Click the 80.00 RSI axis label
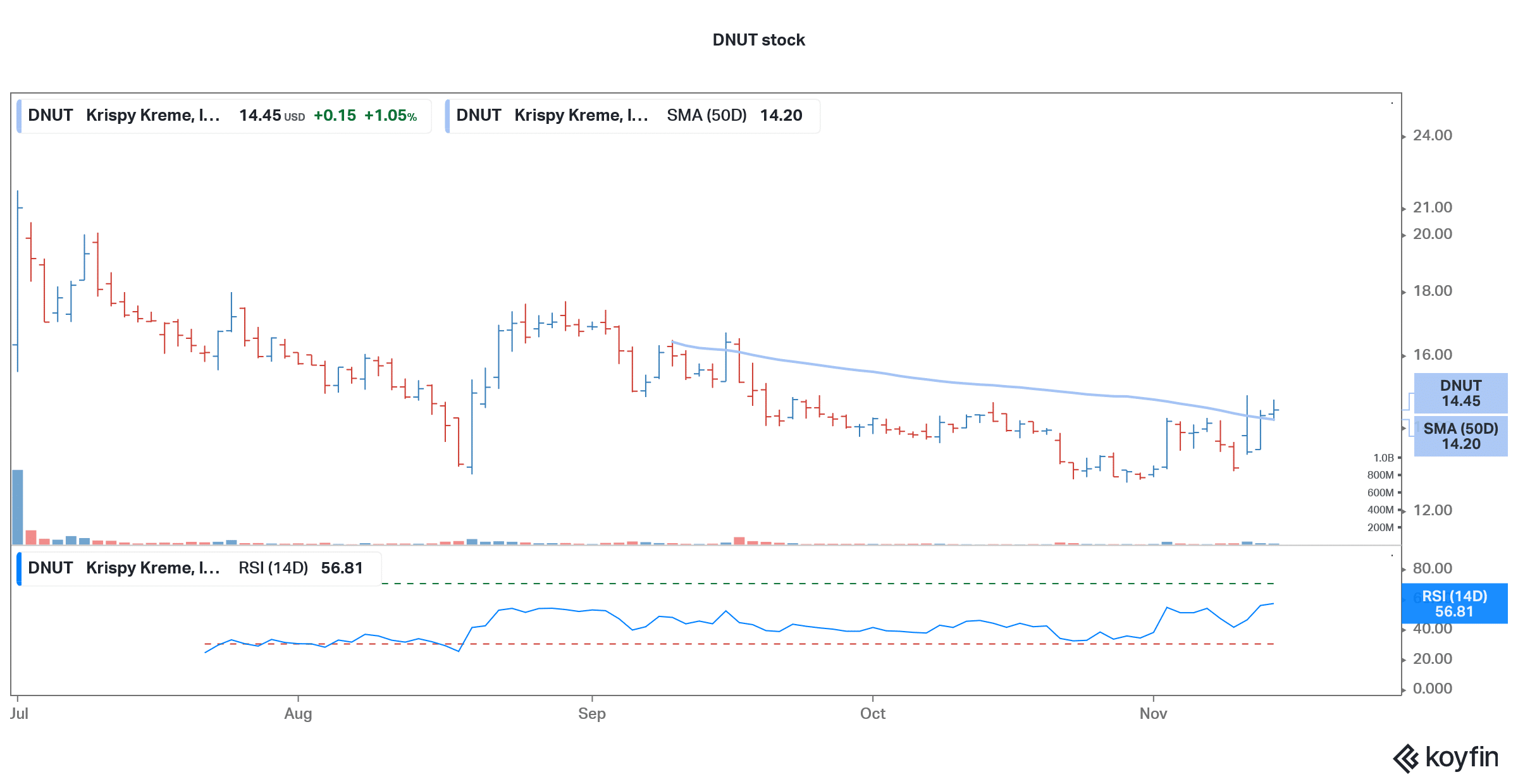 [x=1433, y=568]
